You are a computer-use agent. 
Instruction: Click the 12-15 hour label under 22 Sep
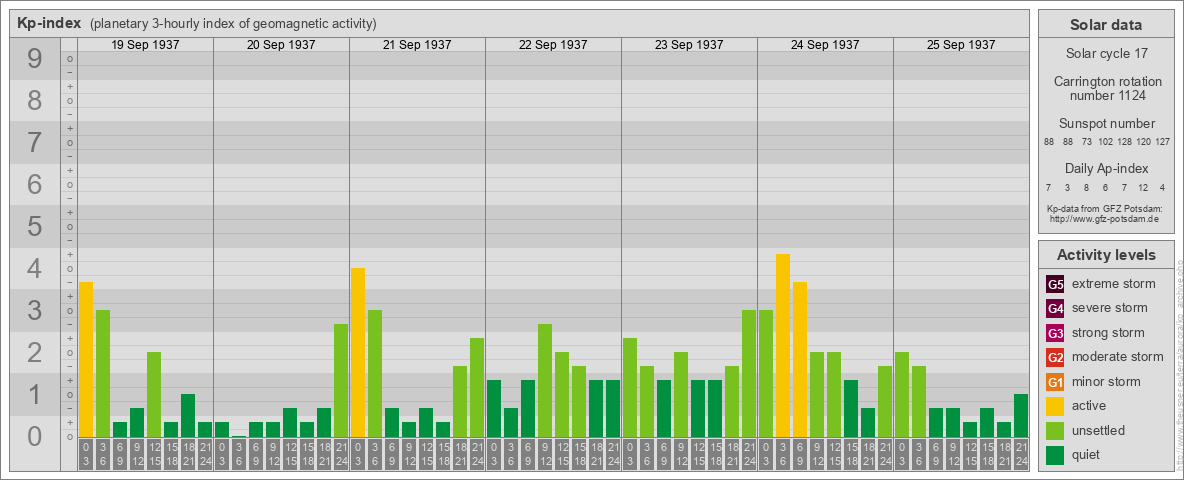(562, 455)
